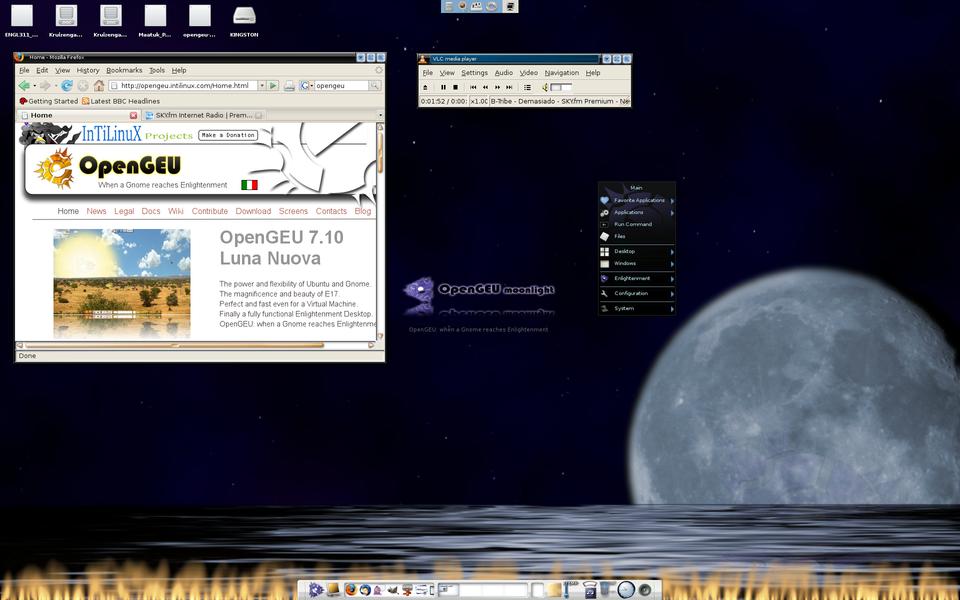Image resolution: width=960 pixels, height=600 pixels.
Task: Click the green Go button beside URL
Action: click(273, 86)
